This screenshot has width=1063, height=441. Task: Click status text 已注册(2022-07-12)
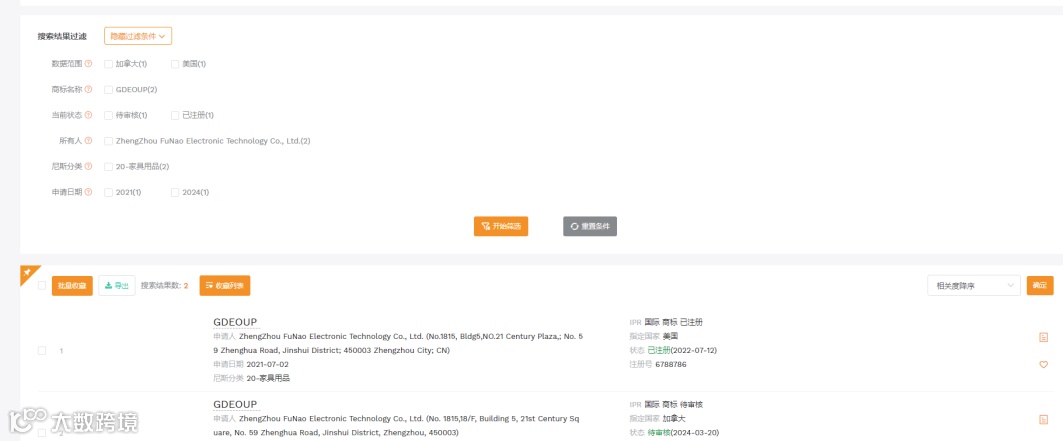[682, 350]
